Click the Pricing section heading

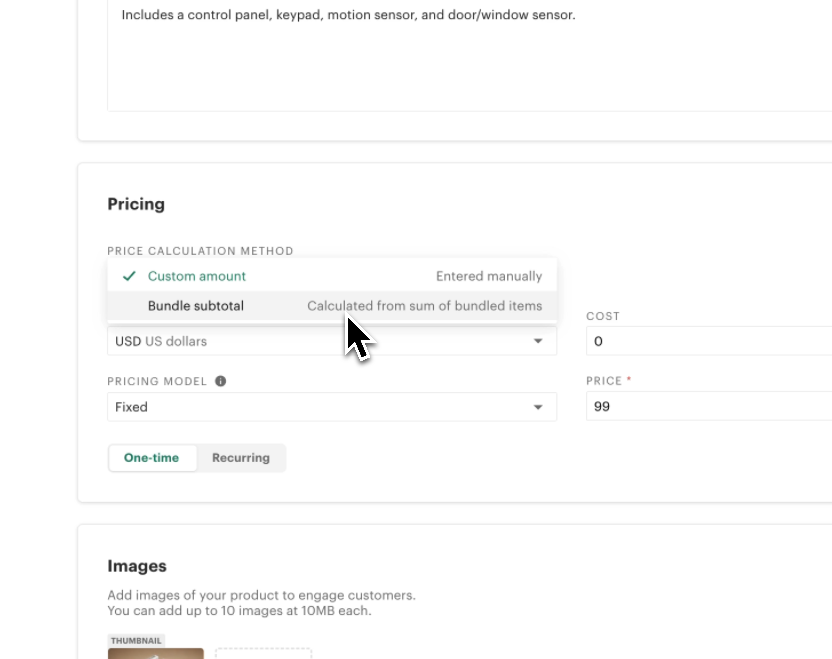pos(136,204)
